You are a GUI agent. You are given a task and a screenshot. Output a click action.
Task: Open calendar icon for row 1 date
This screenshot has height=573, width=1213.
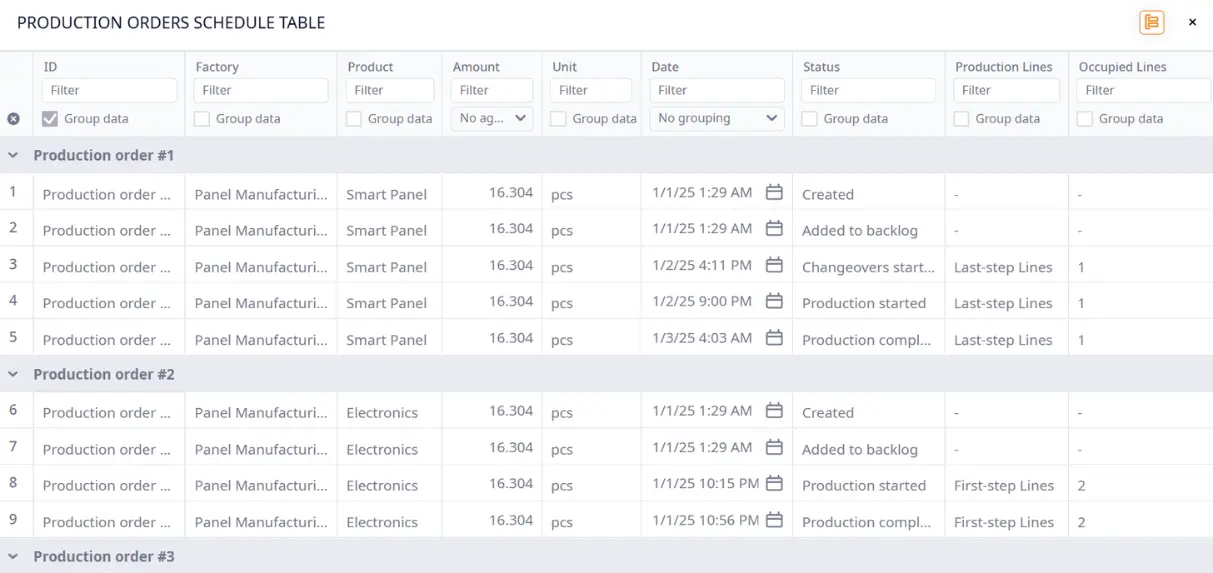[x=773, y=193]
